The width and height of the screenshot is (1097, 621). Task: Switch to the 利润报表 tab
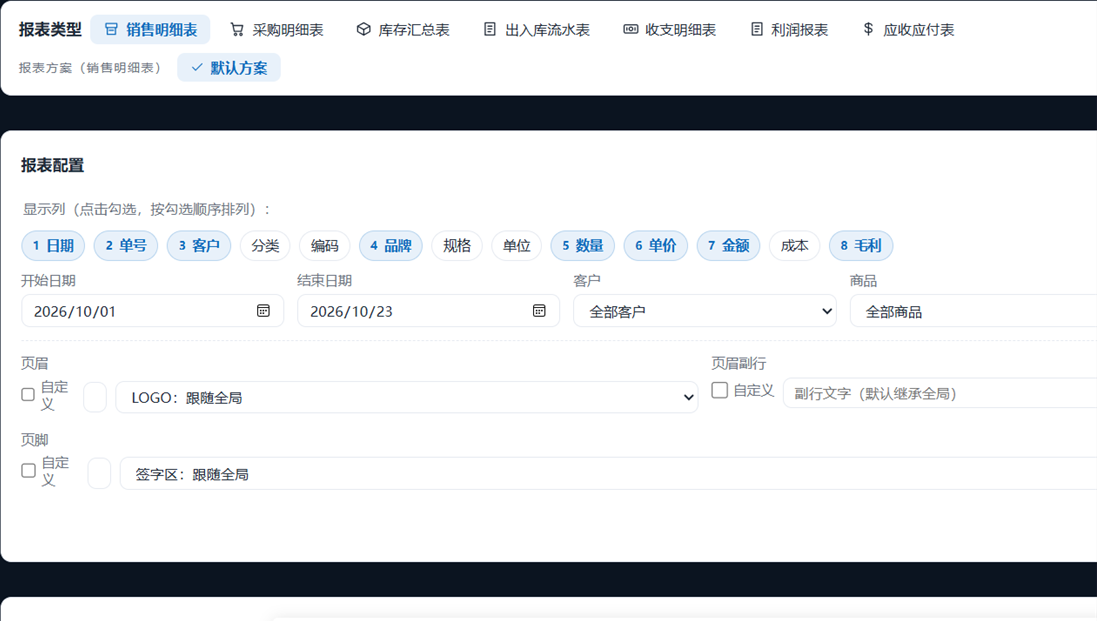coord(788,29)
